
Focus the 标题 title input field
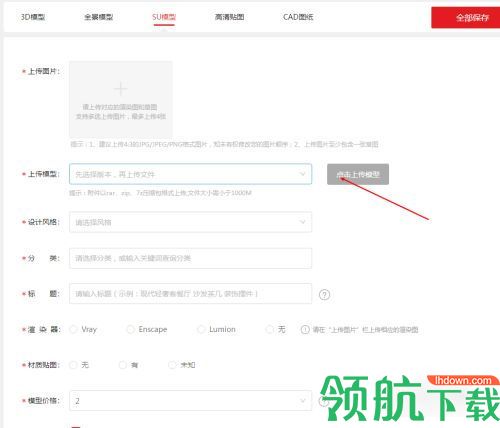(190, 294)
